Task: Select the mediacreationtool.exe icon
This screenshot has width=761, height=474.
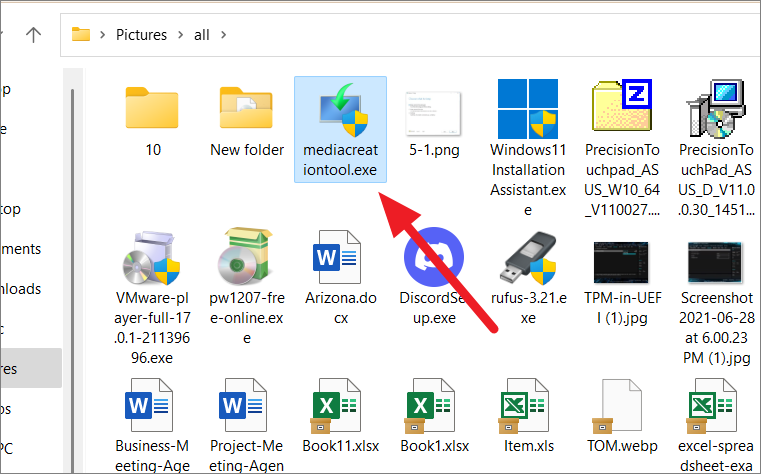Action: (x=343, y=110)
